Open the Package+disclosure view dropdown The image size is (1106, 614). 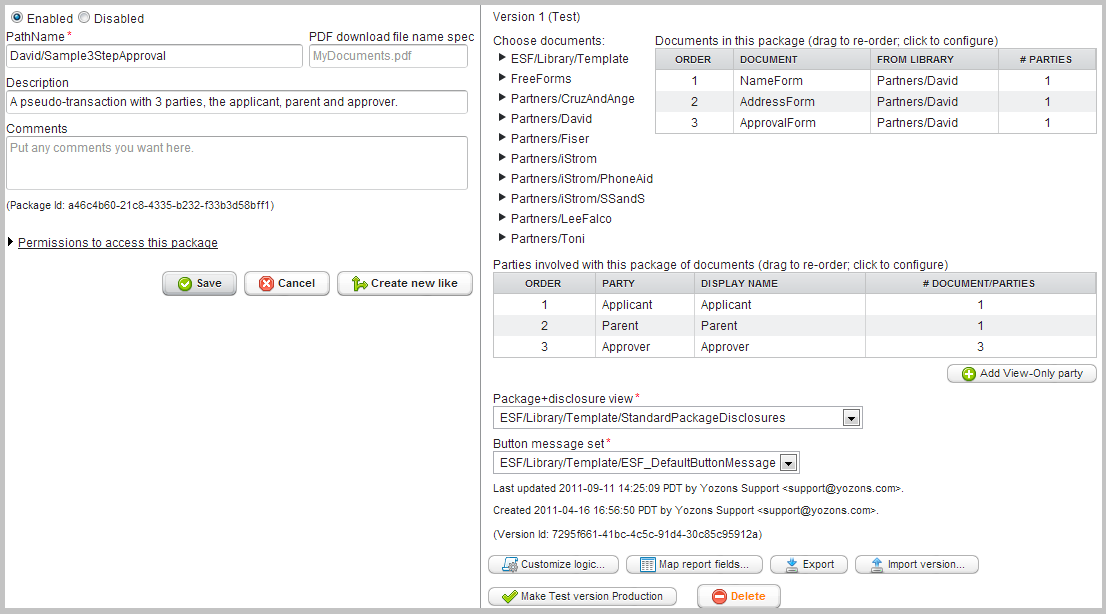851,418
